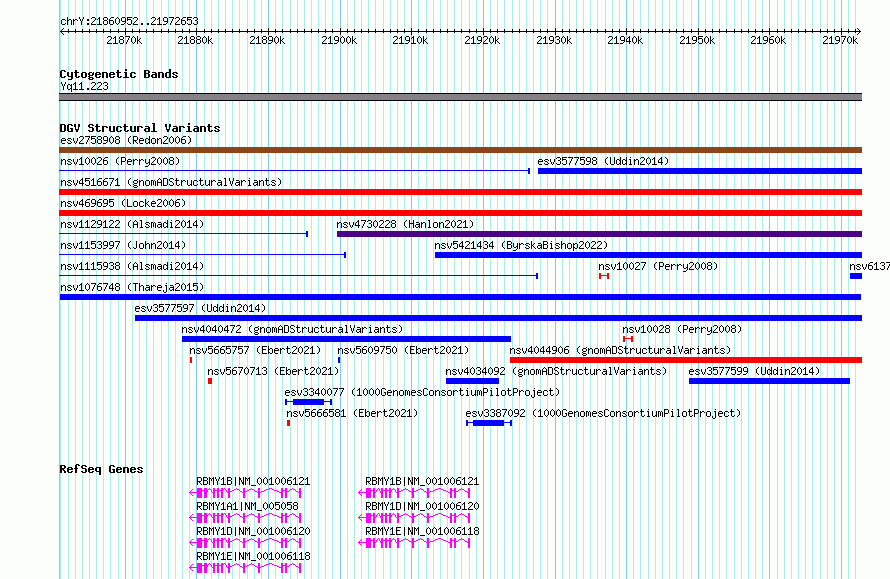Select esv3340077 (1000GenomesConsortiumPilotProject) label
890x579 pixels.
(422, 392)
